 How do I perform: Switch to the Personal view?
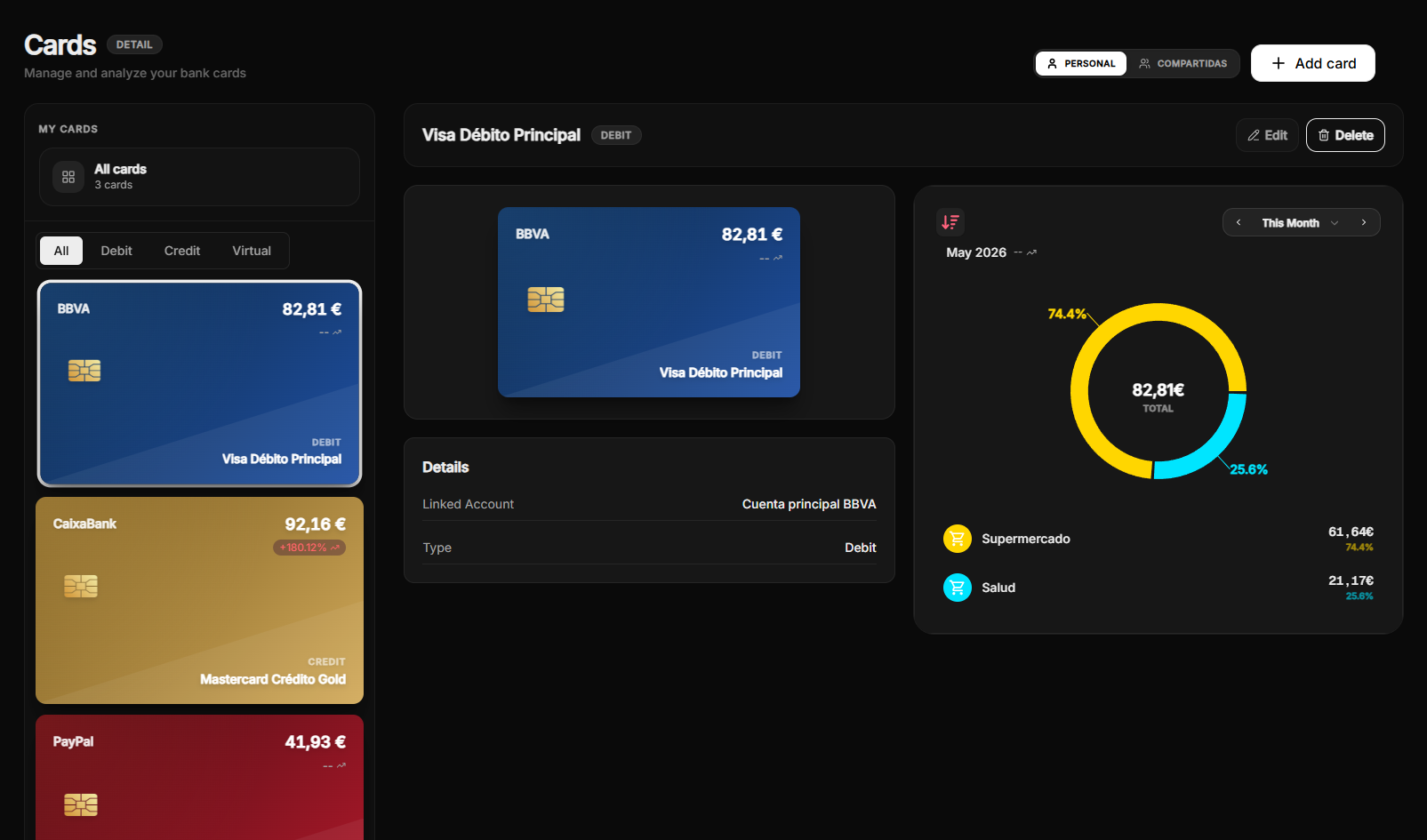click(x=1081, y=63)
